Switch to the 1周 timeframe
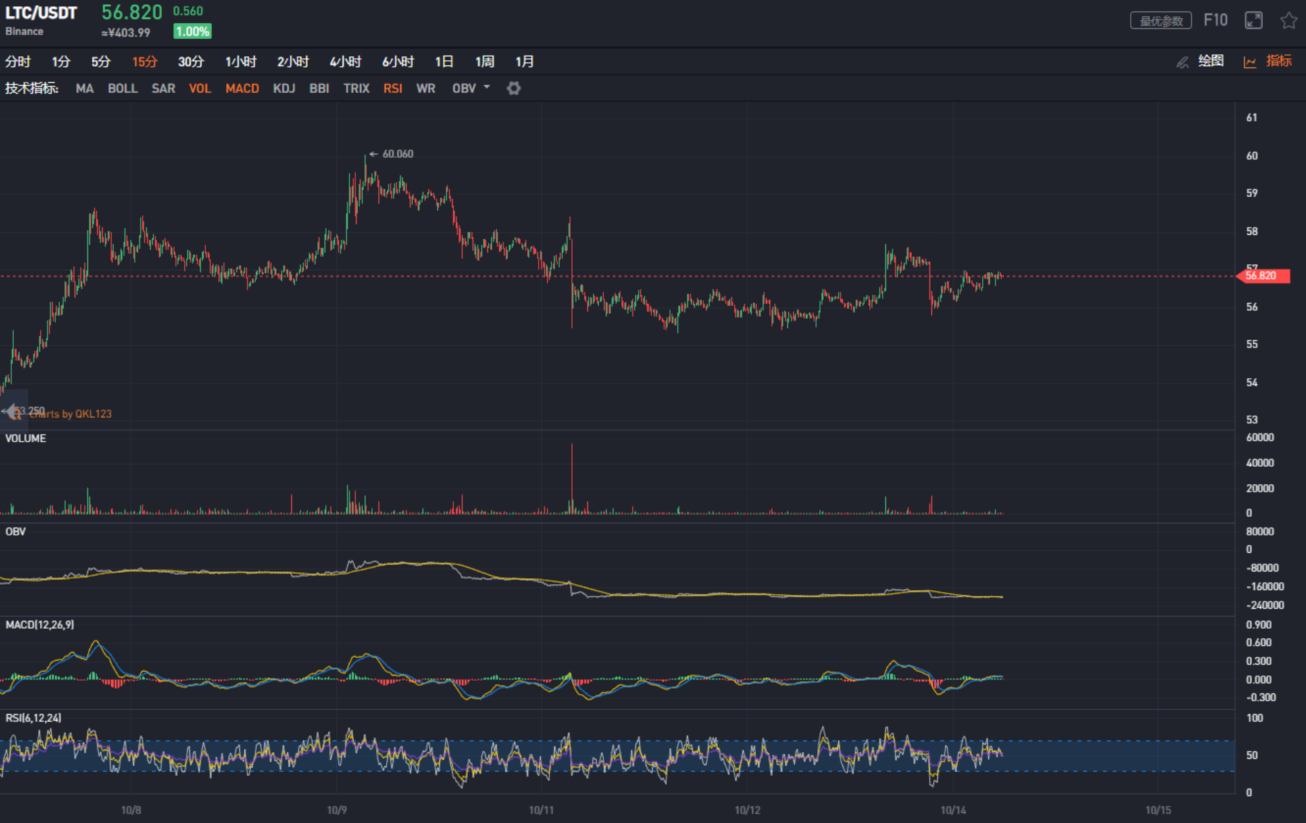The image size is (1306, 823). point(485,61)
